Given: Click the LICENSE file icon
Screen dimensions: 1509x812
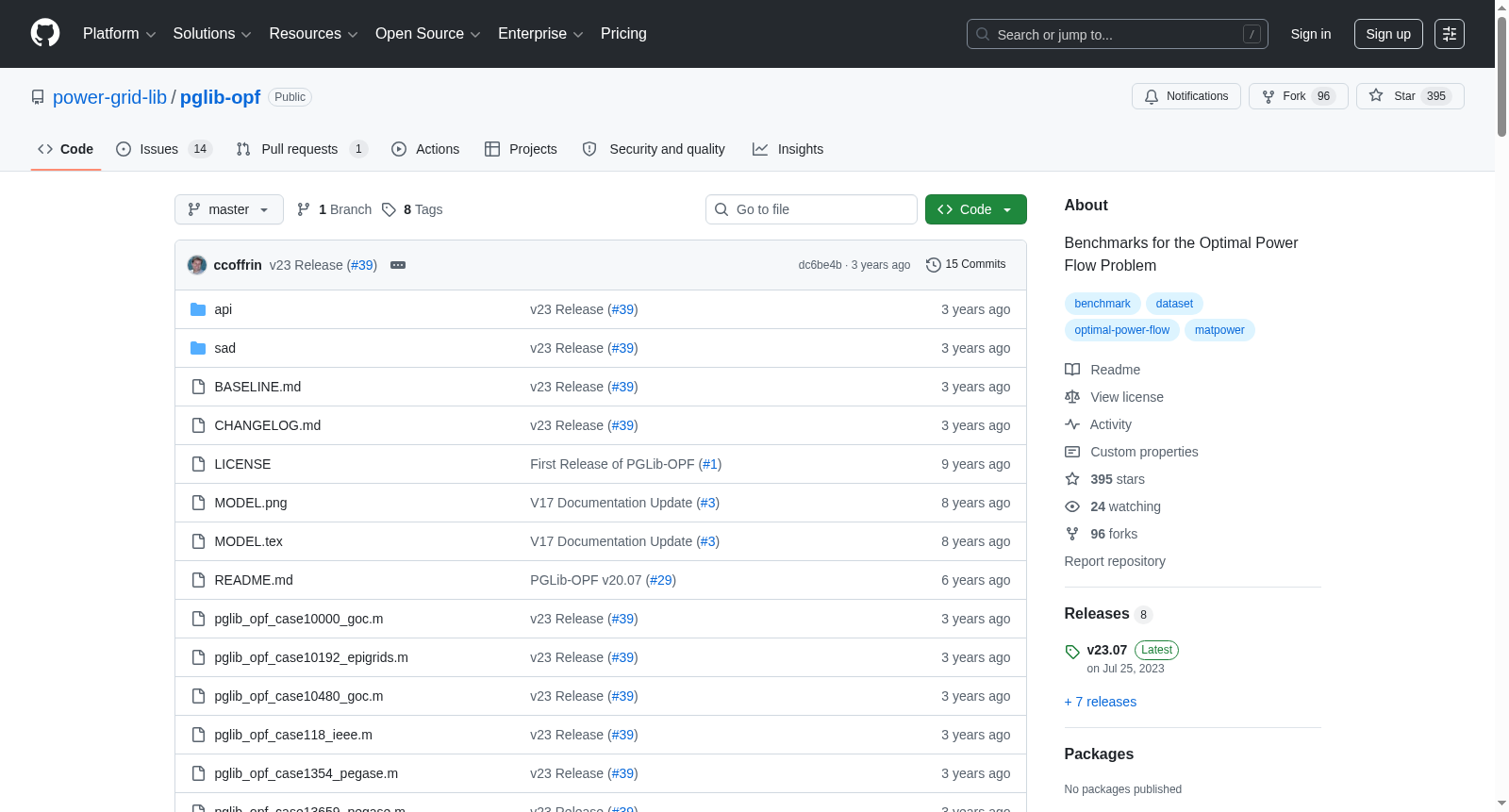Looking at the screenshot, I should pos(198,464).
